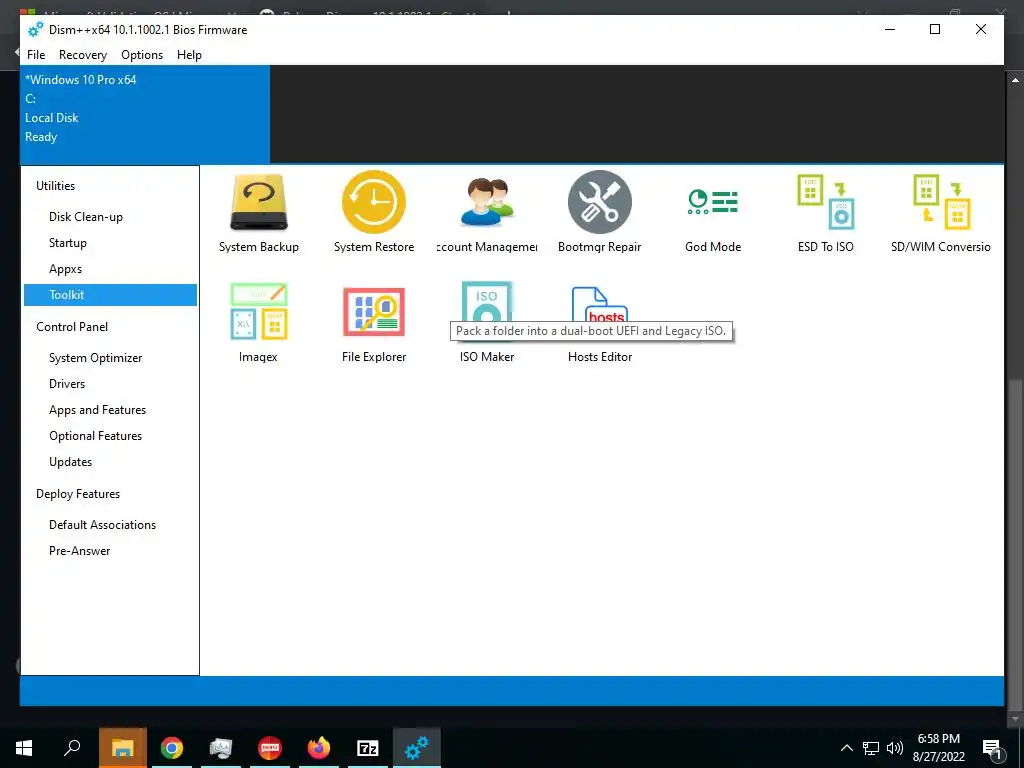Open Updates section

point(110,462)
